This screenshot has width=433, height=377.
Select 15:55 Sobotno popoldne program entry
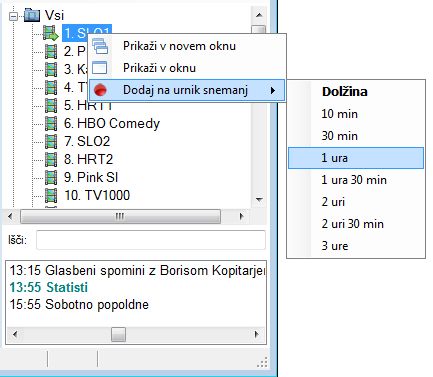pos(79,304)
